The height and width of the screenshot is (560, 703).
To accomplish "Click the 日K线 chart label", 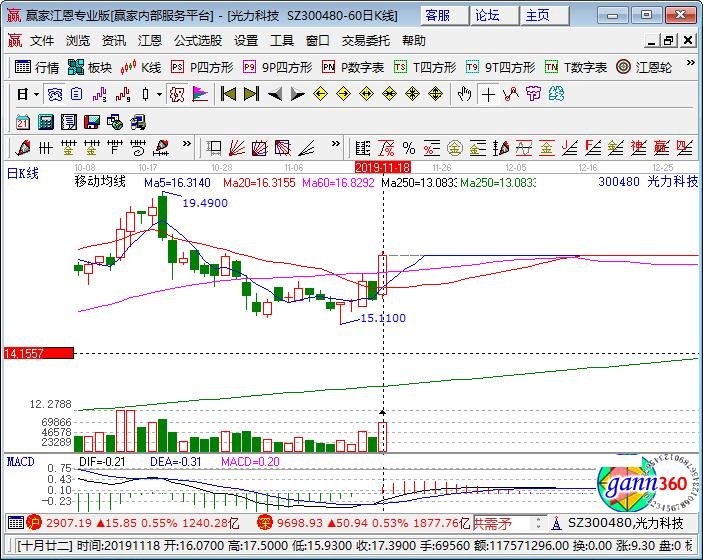I will click(x=22, y=173).
